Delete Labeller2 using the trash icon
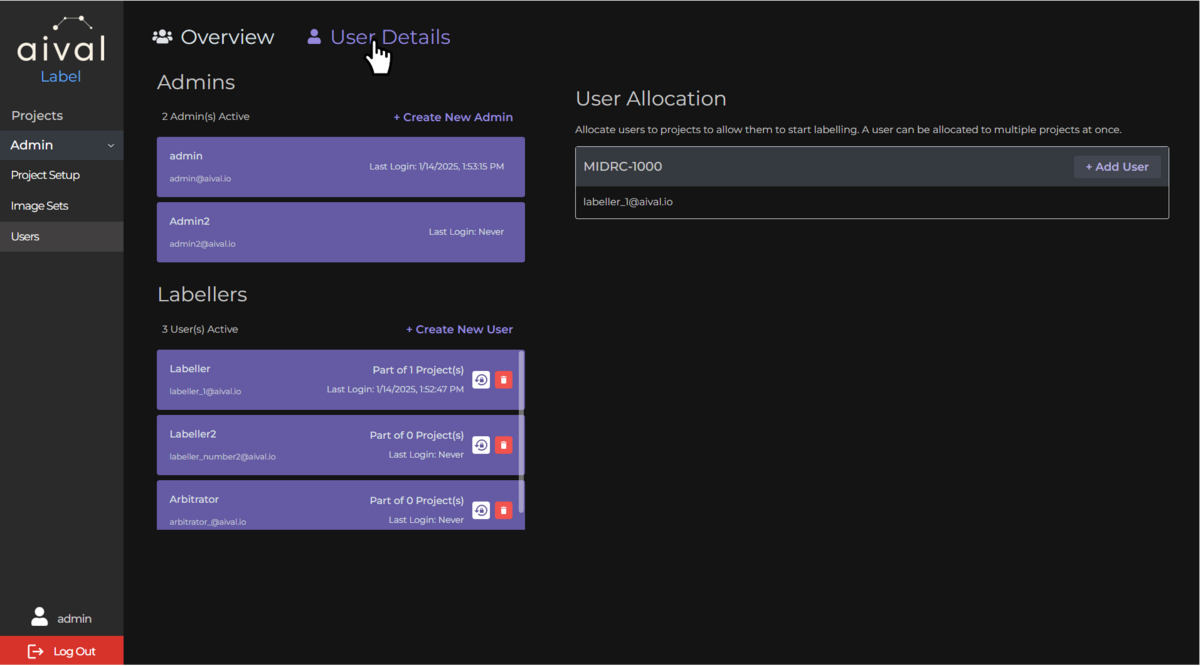Screen dimensions: 1200x666 pos(504,445)
